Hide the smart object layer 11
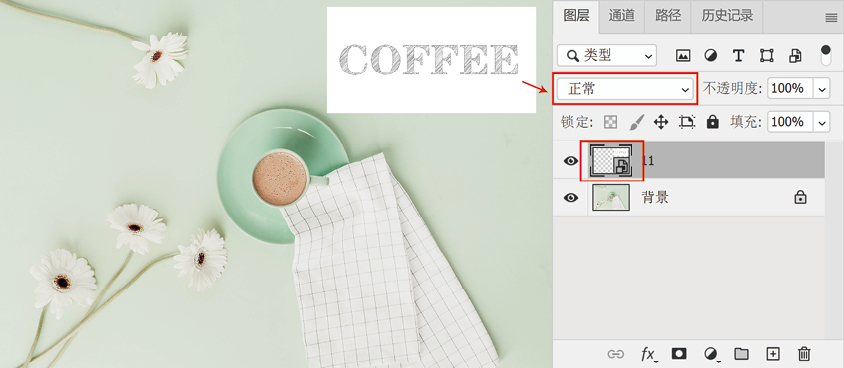The height and width of the screenshot is (368, 844). coord(571,161)
